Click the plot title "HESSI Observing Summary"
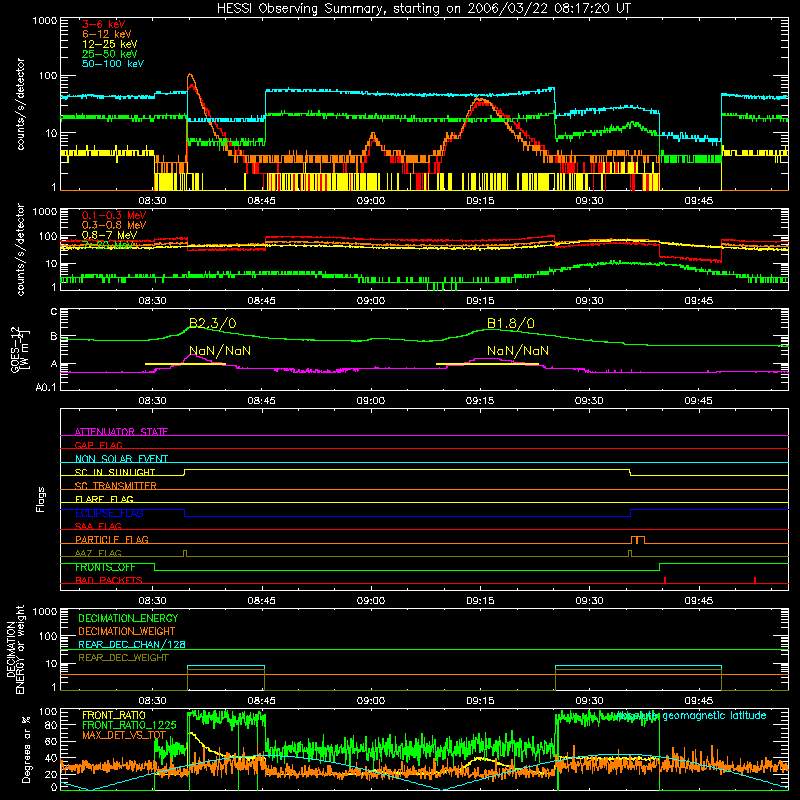The height and width of the screenshot is (800, 800). click(x=301, y=8)
